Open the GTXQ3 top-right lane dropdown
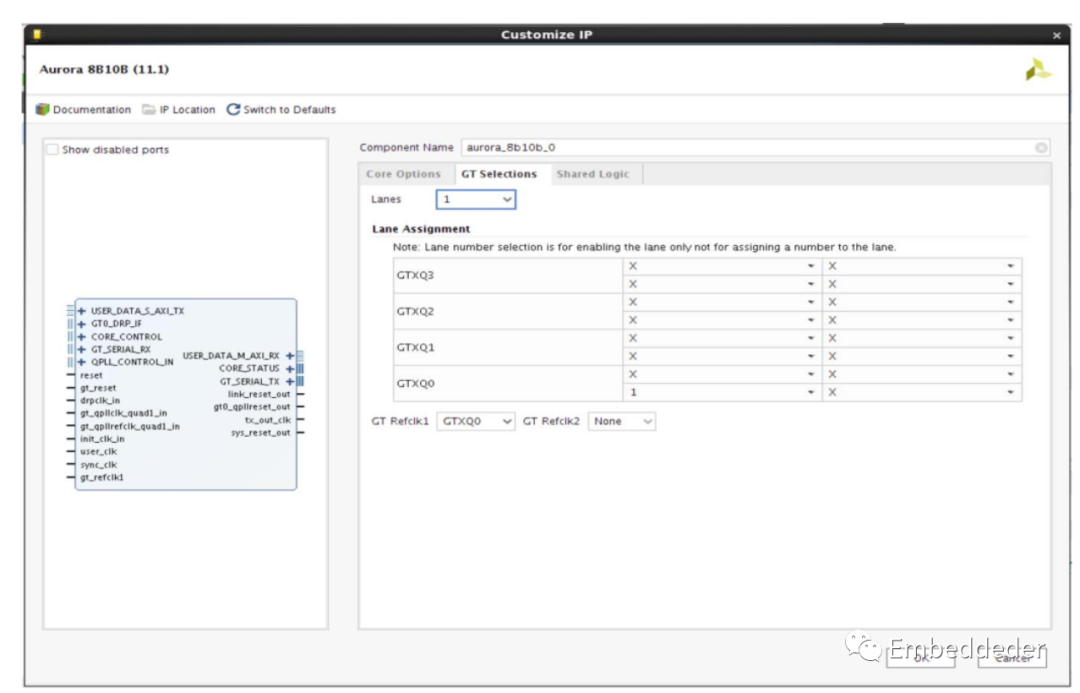Viewport: 1080px width, 693px height. point(922,266)
